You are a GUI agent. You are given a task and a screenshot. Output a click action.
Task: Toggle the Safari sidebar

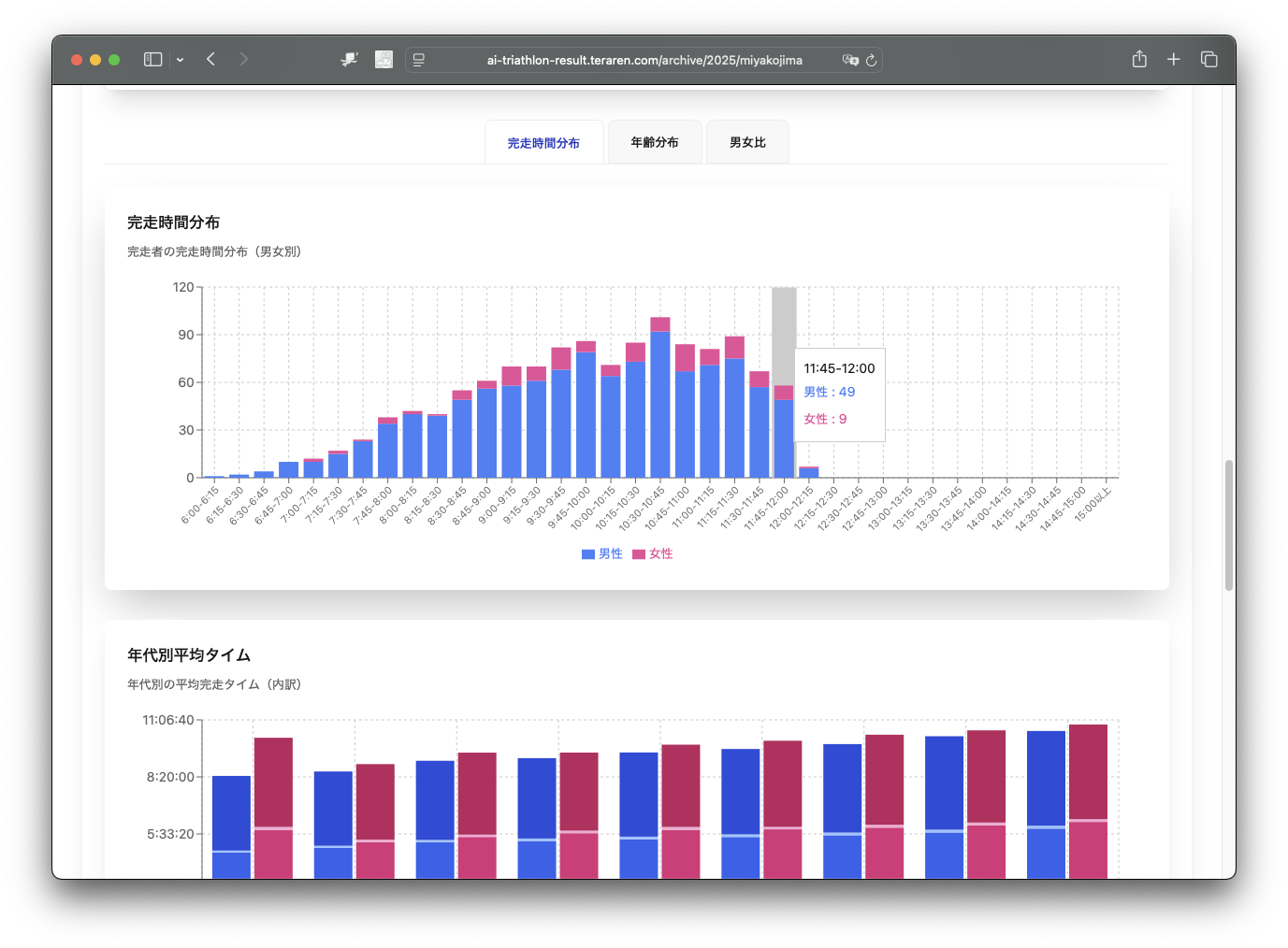tap(152, 60)
